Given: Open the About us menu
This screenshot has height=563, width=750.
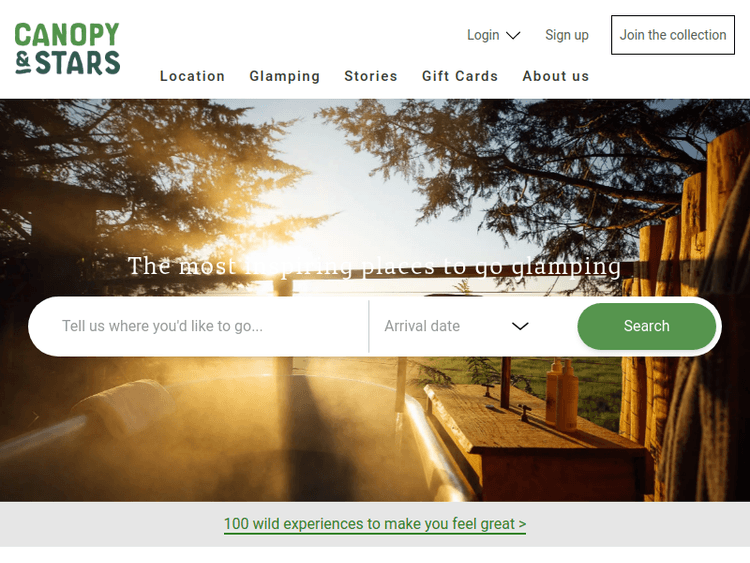Looking at the screenshot, I should 555,76.
